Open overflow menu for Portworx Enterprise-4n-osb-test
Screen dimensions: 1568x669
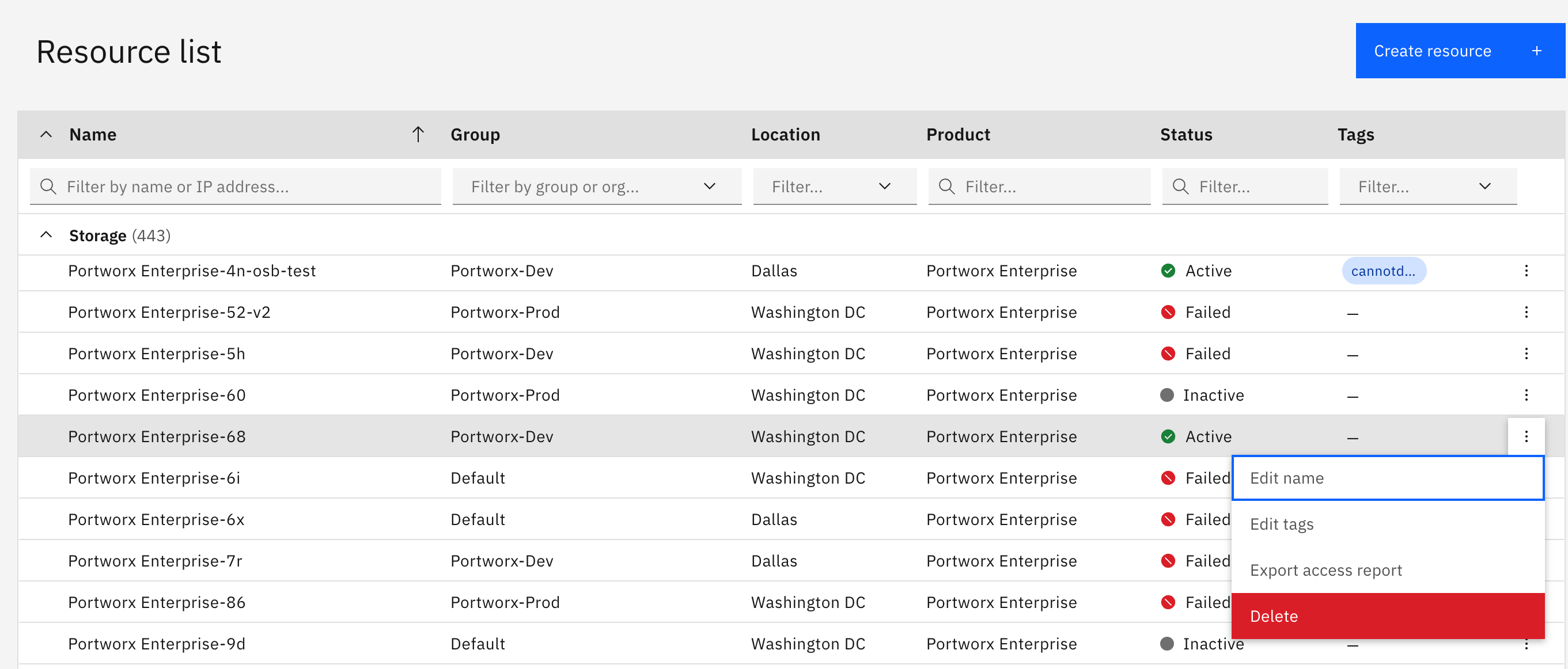1527,271
